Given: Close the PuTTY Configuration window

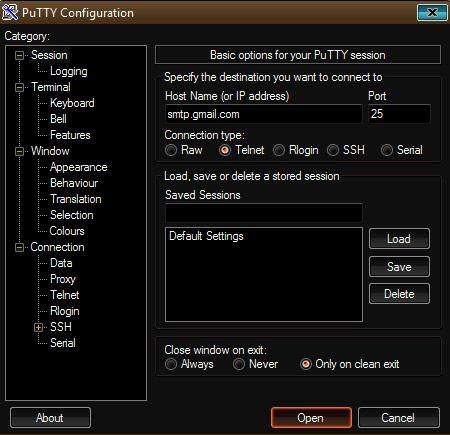Looking at the screenshot, I should (432, 13).
